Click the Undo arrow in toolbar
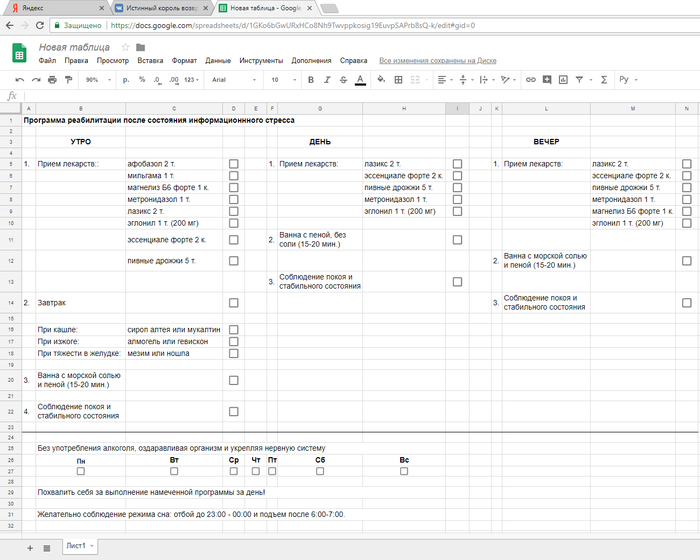This screenshot has width=700, height=560. (x=19, y=79)
